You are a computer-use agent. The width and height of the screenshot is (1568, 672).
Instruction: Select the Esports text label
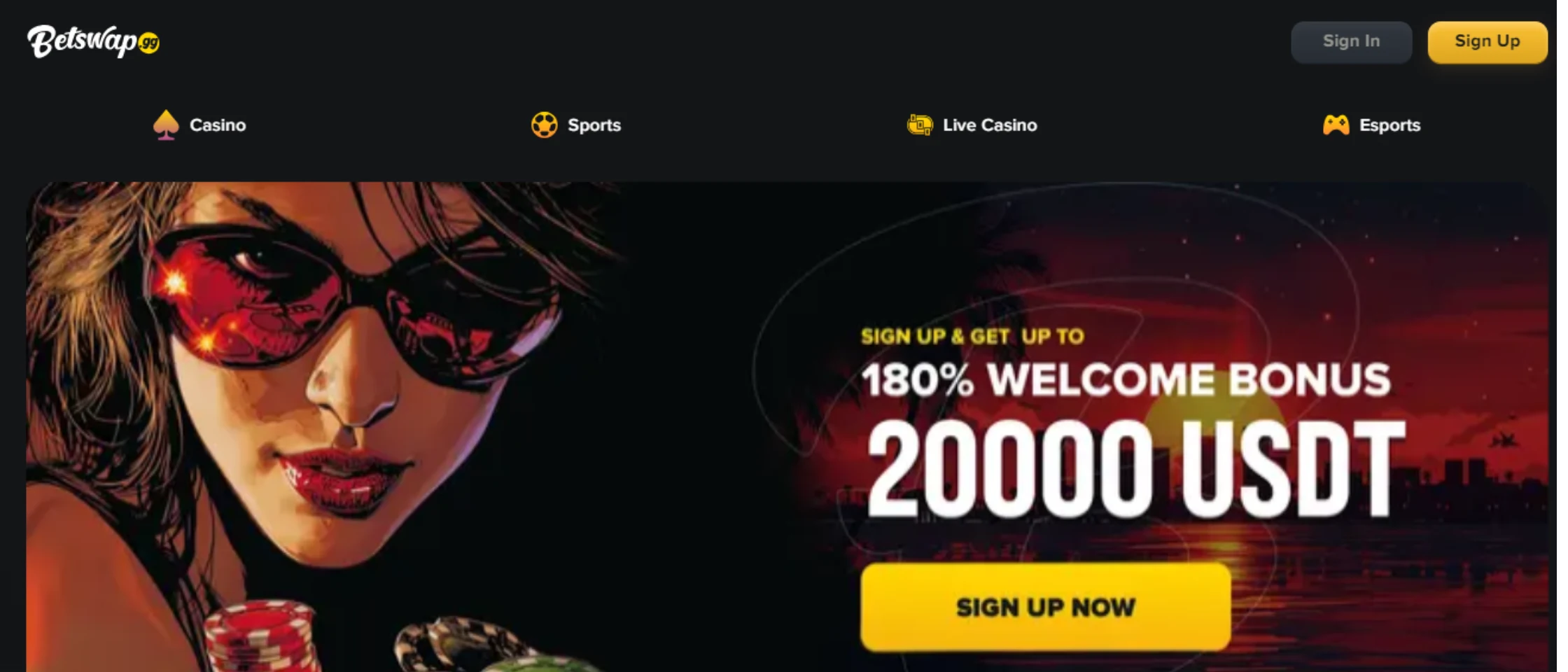click(x=1389, y=125)
